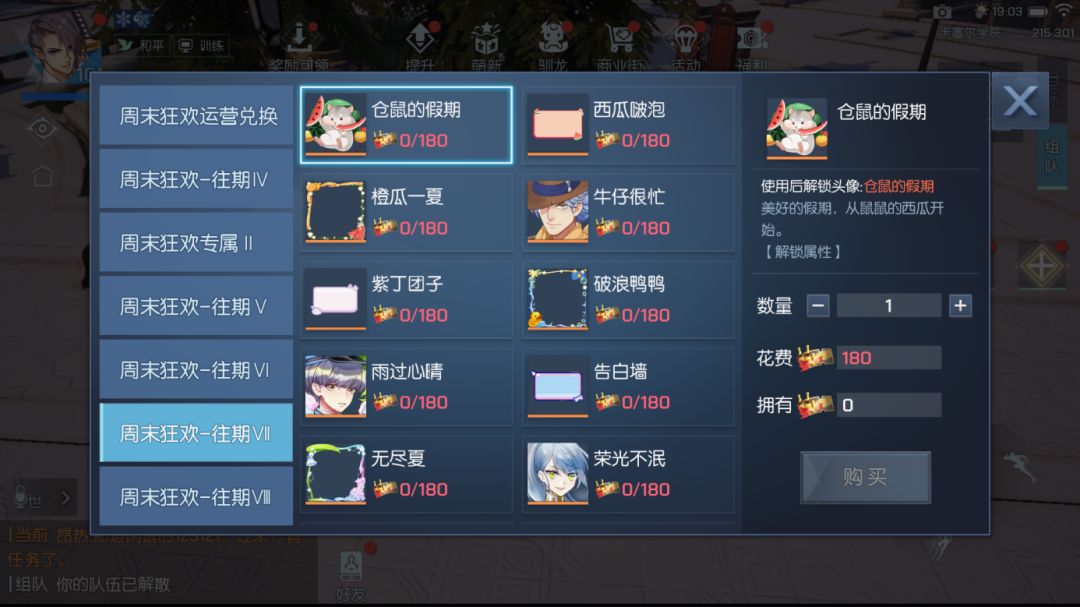Select the 西瓜啵泡 chat bubble item
1080x607 pixels.
pos(627,125)
